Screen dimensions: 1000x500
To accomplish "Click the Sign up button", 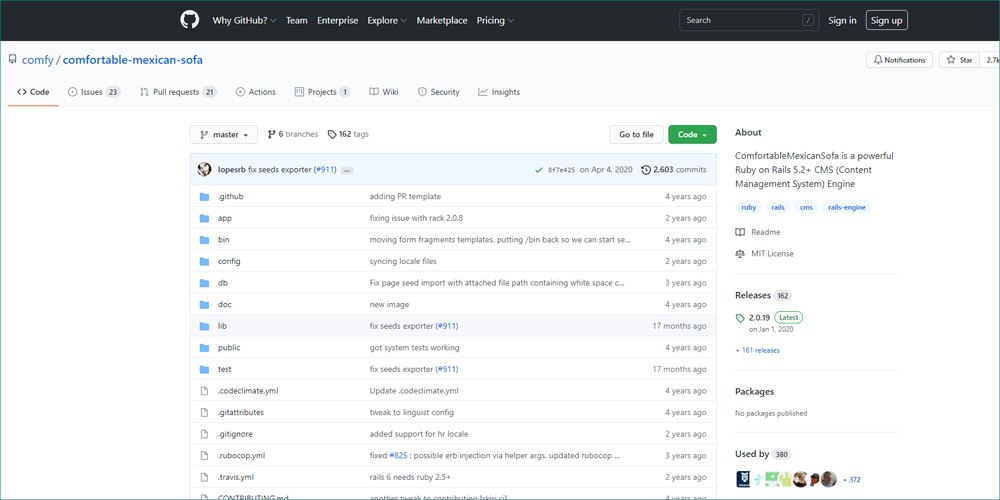I will tap(886, 20).
